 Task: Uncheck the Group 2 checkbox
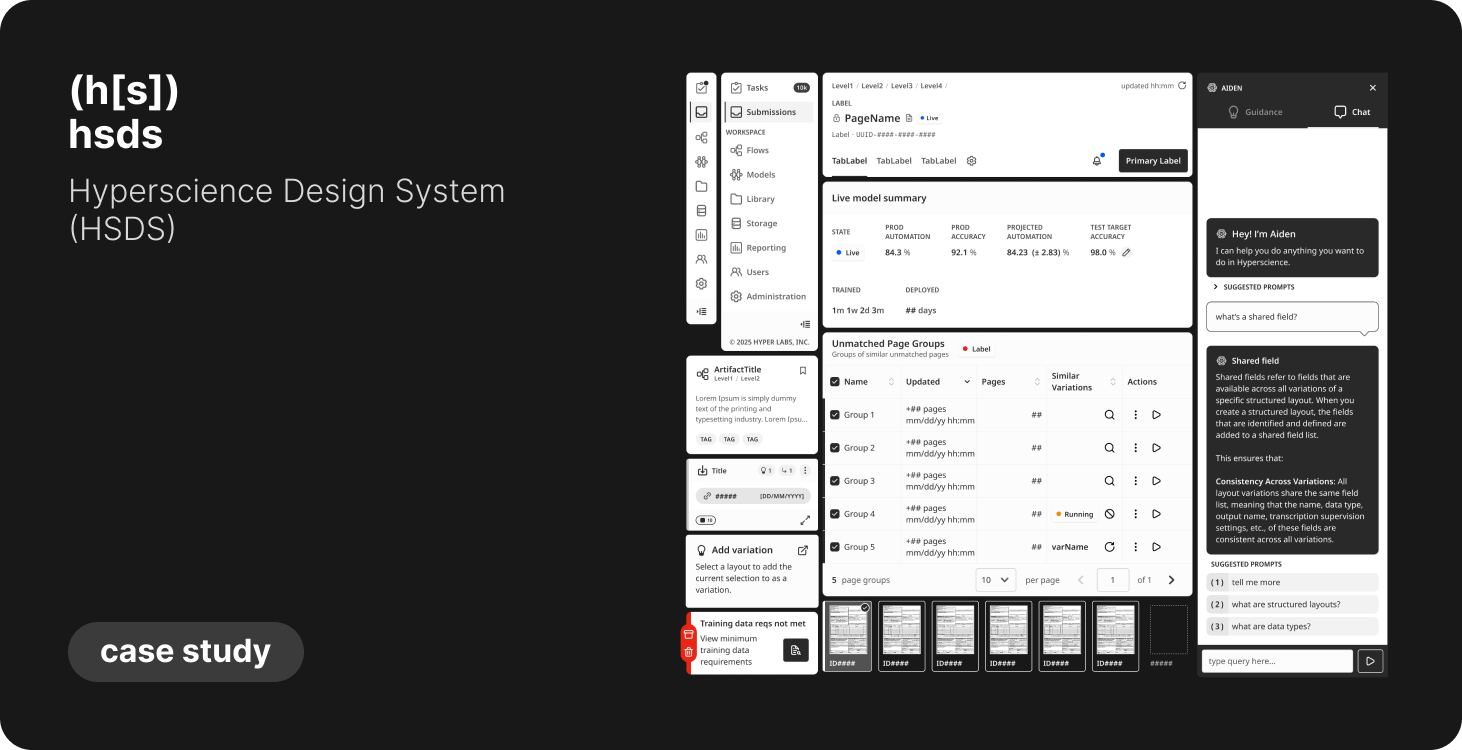835,448
